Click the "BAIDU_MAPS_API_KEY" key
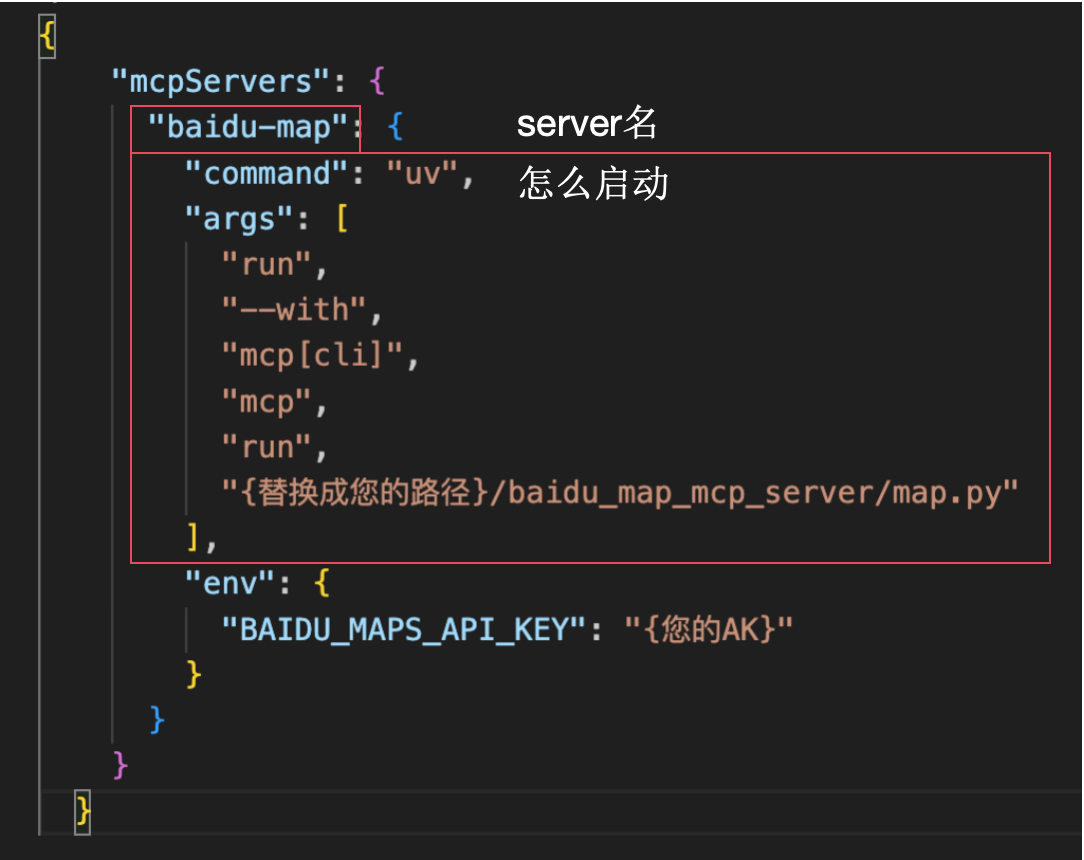Viewport: 1084px width, 860px height. (x=404, y=629)
